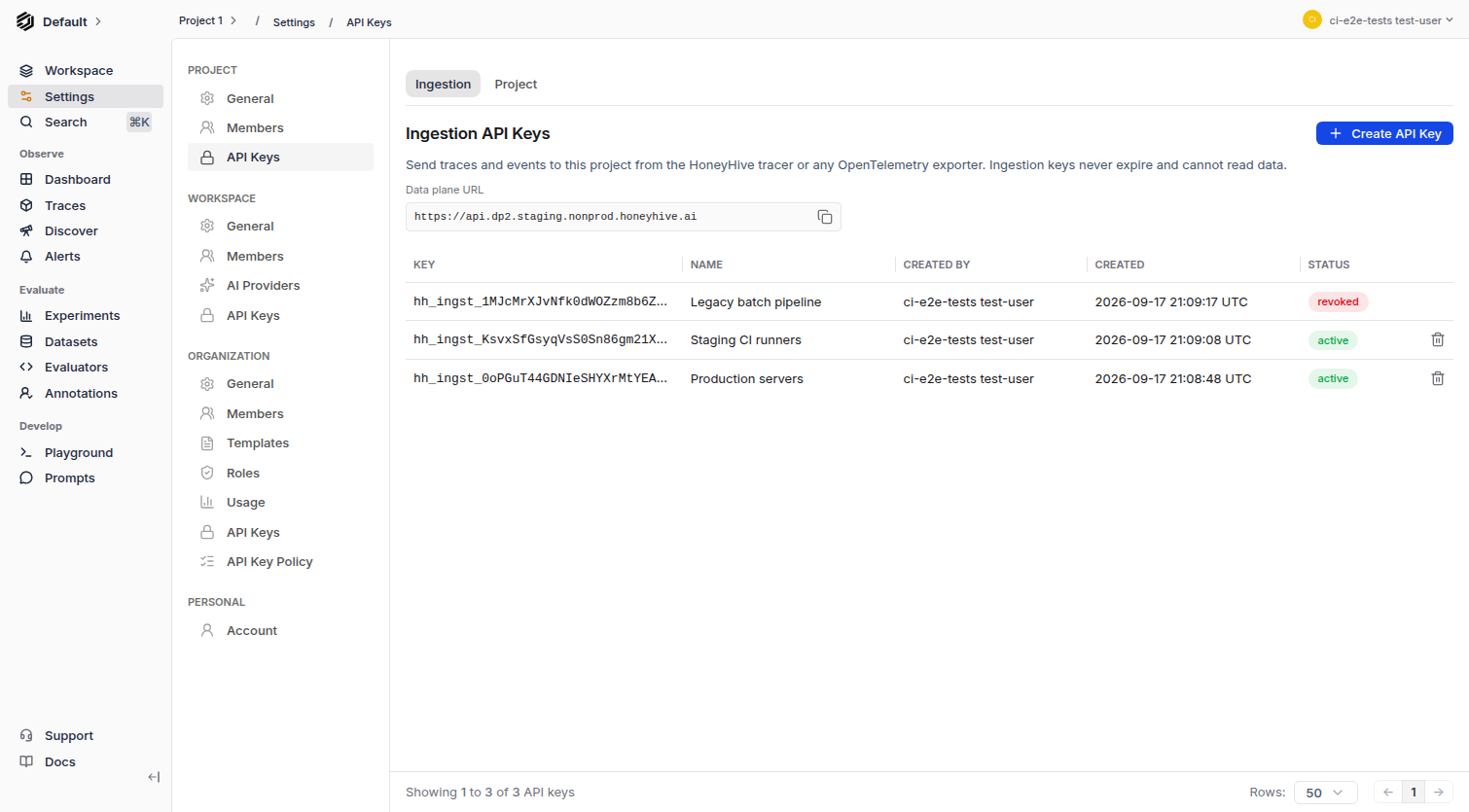Click Create API Key button
1469x812 pixels.
pos(1384,133)
